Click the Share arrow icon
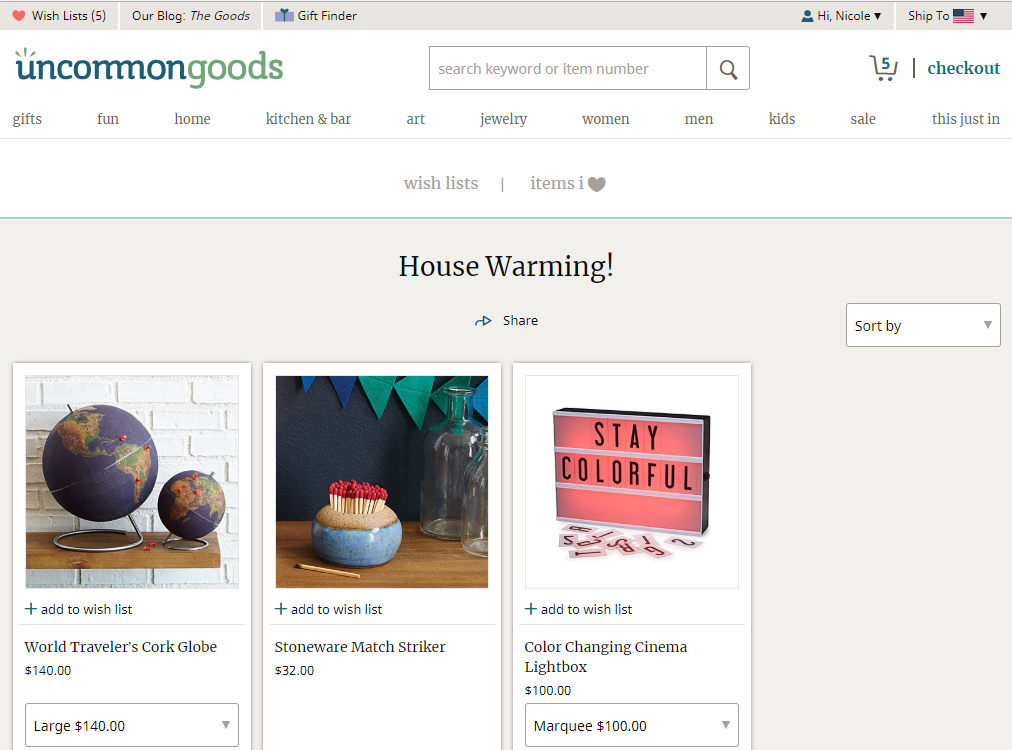Screen dimensions: 1012x750 pos(483,321)
